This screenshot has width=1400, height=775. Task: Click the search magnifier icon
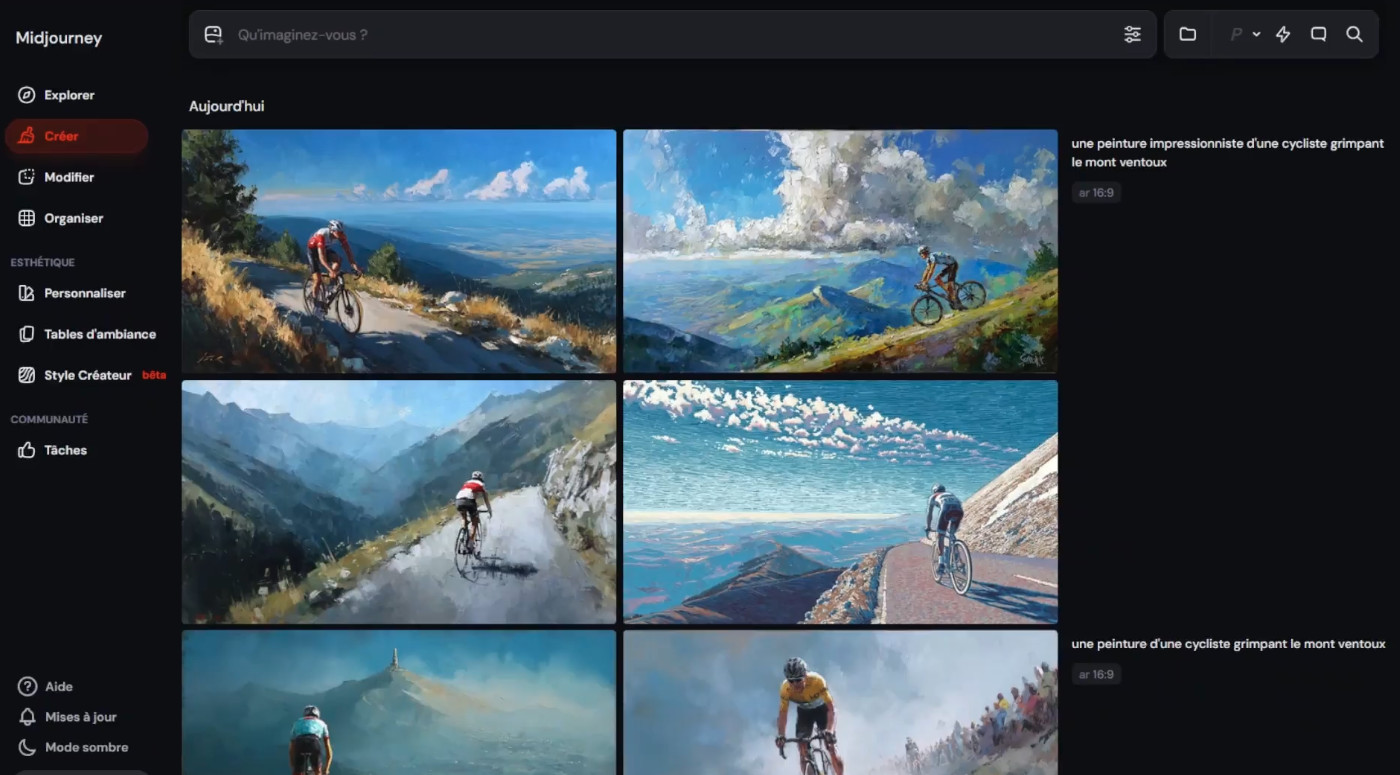coord(1354,35)
